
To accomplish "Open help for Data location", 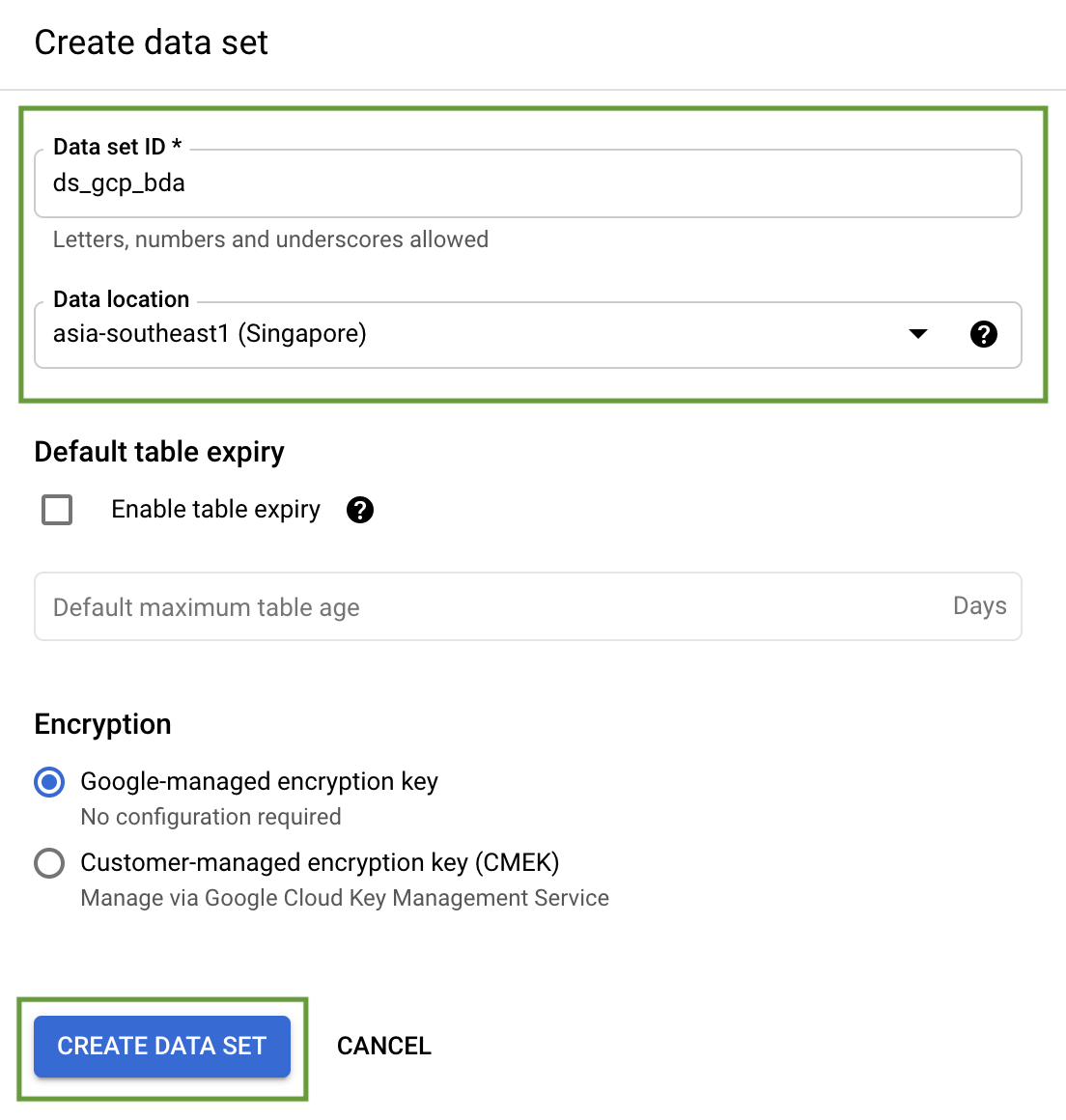I will (x=983, y=334).
